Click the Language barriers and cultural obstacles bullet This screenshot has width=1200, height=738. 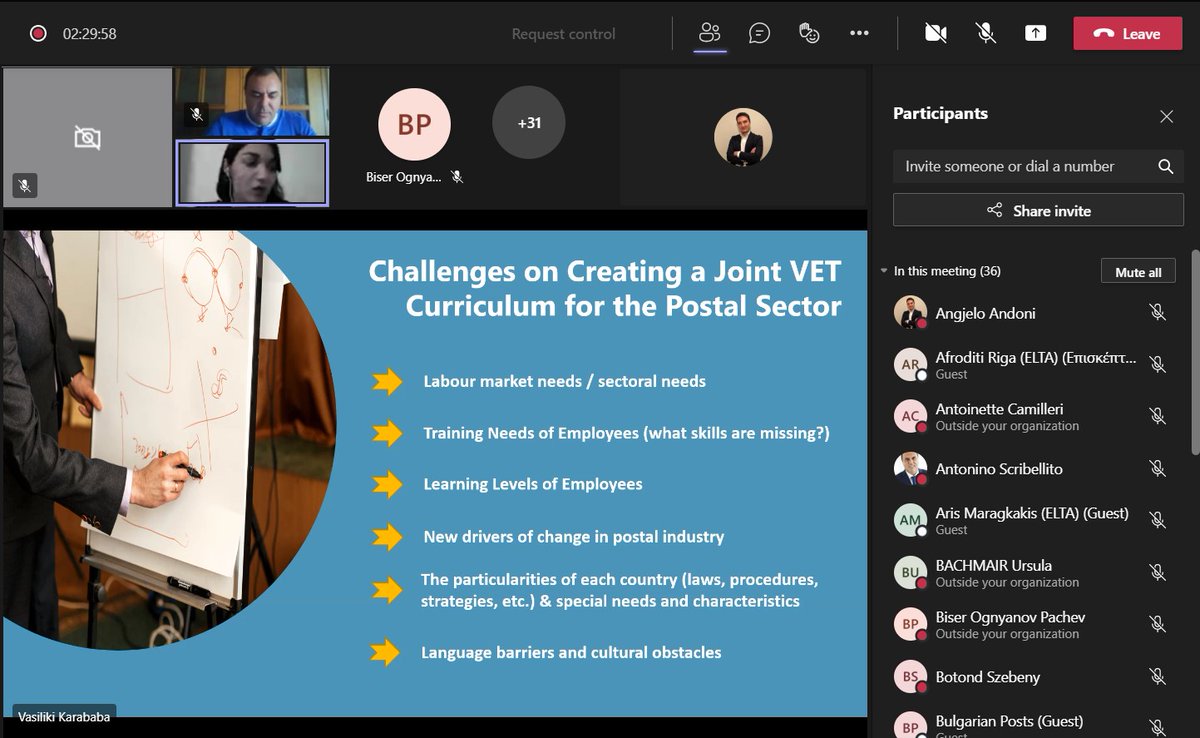tap(571, 652)
